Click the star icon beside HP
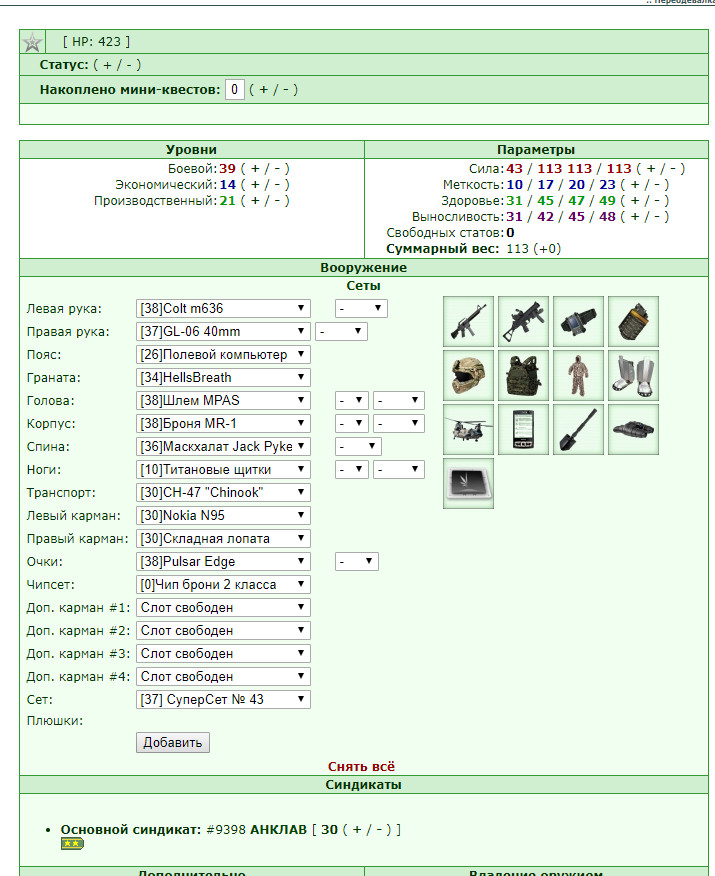Screen dimensions: 715x876 pyautogui.click(x=32, y=42)
